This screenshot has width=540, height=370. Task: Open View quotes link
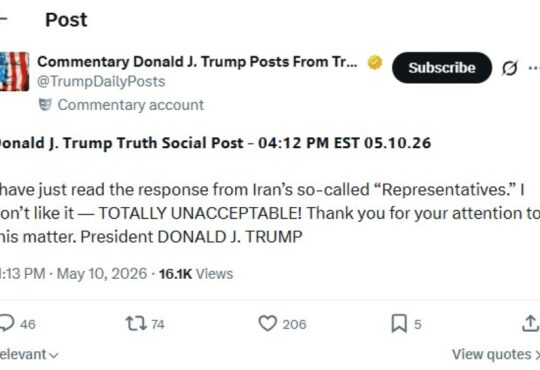click(495, 354)
